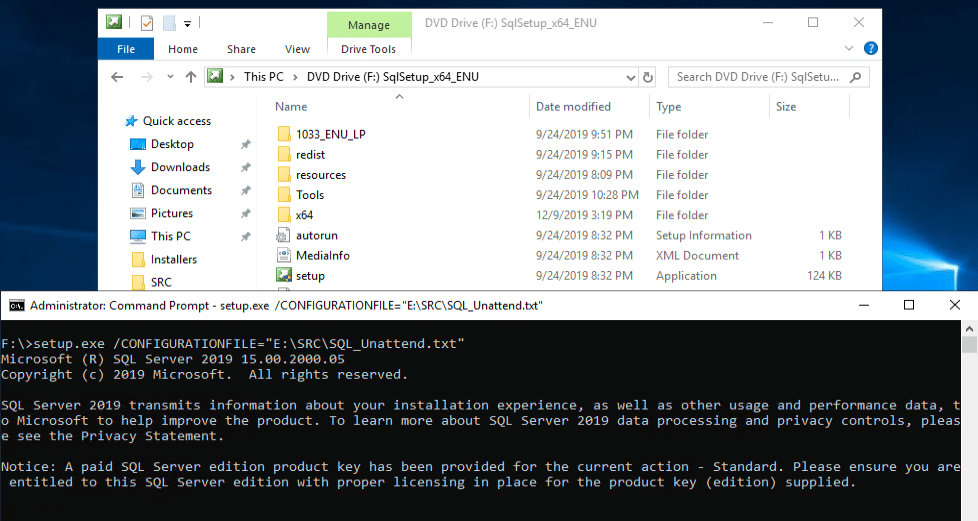Switch to the View ribbon tab
This screenshot has height=521, width=978.
pos(297,49)
